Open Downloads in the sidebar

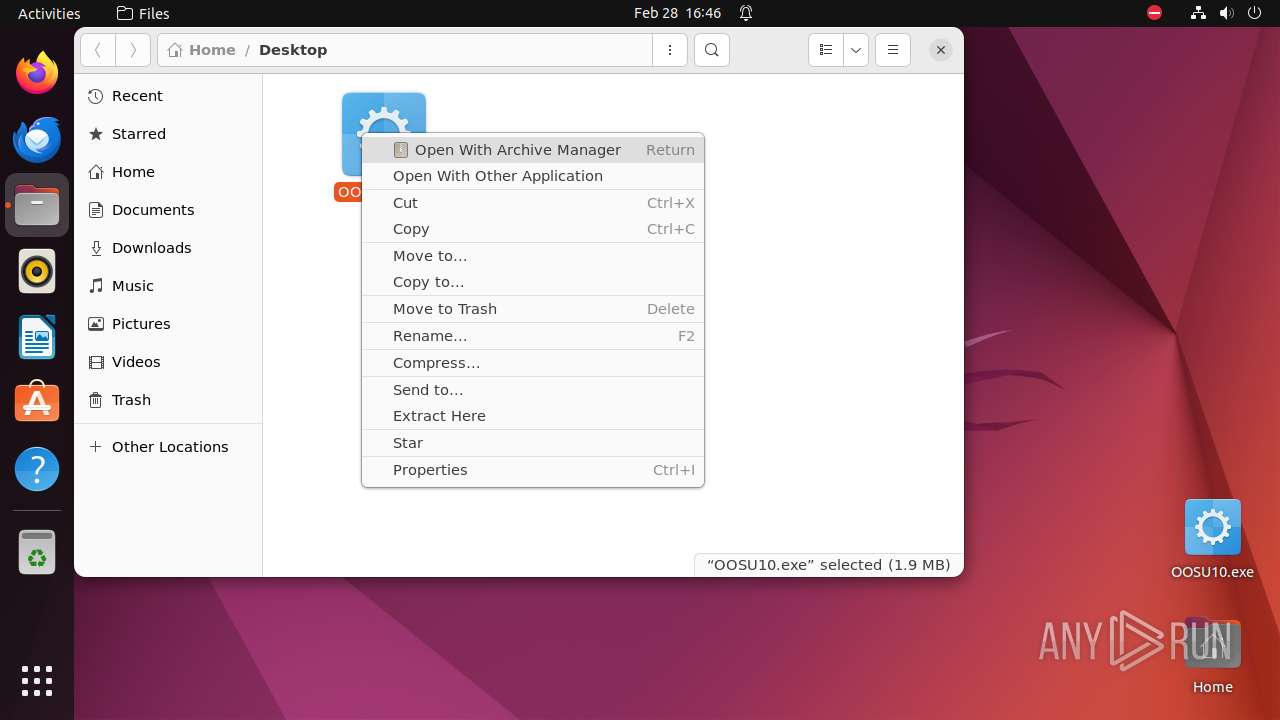click(x=168, y=248)
